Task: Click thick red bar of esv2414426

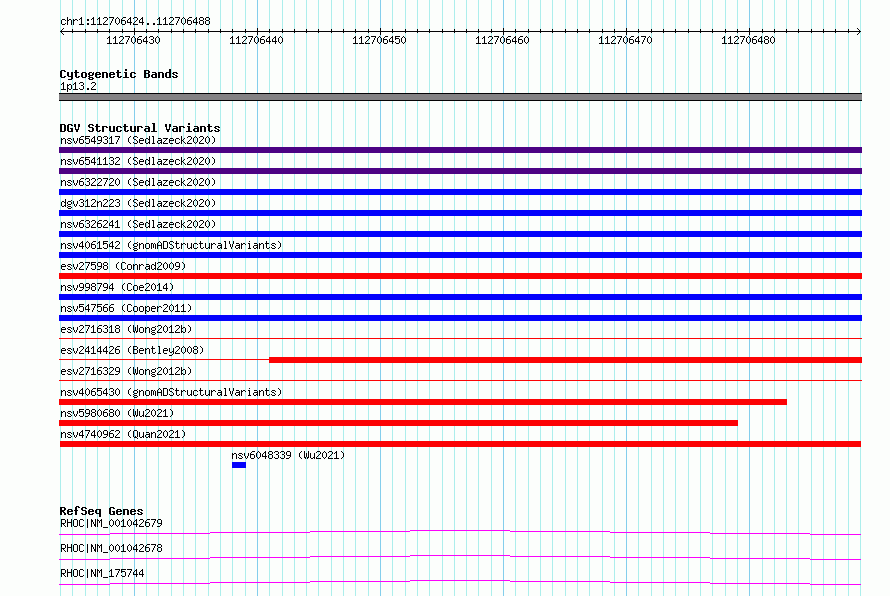Action: [x=565, y=360]
